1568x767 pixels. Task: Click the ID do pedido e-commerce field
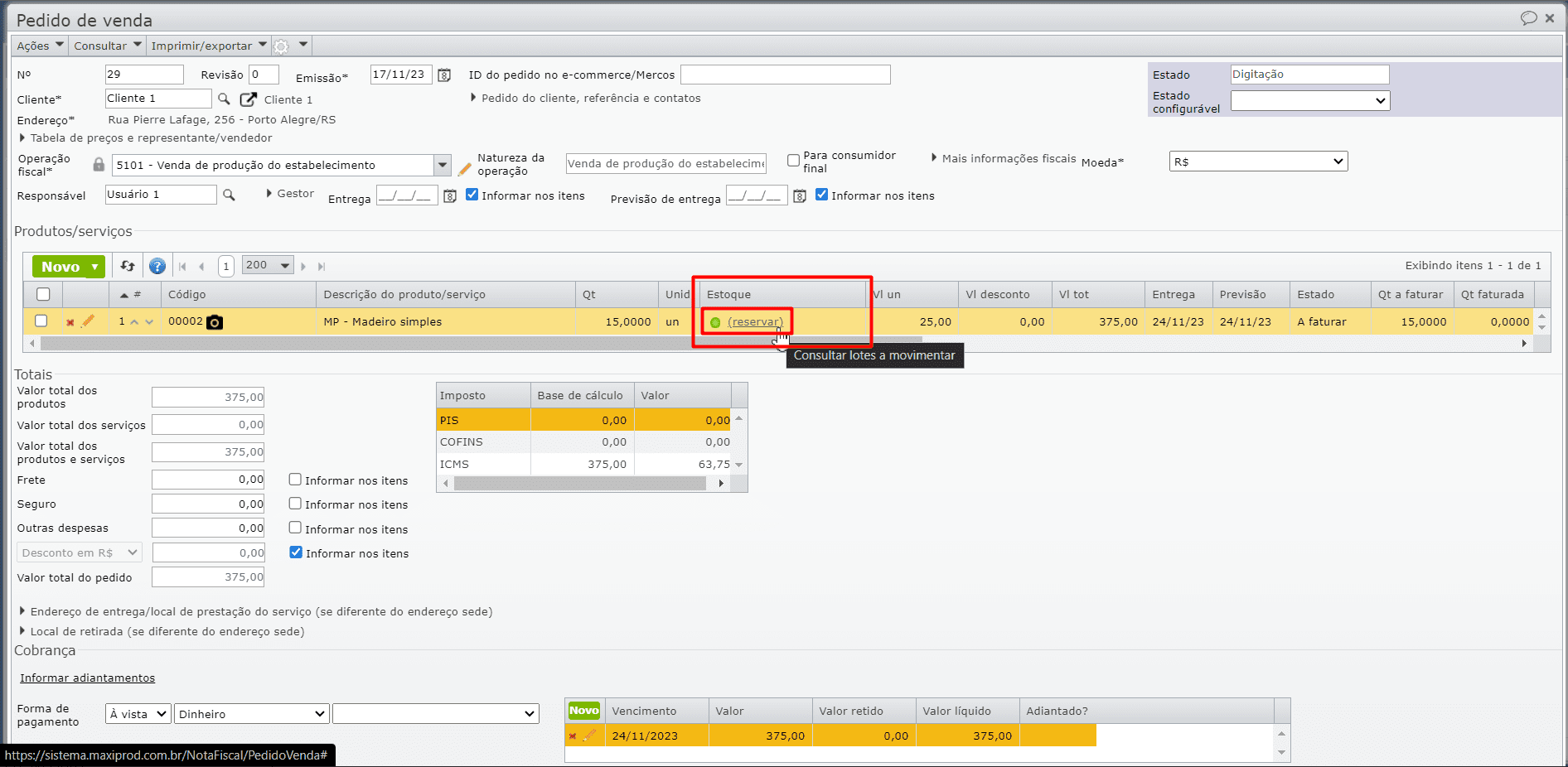point(786,75)
